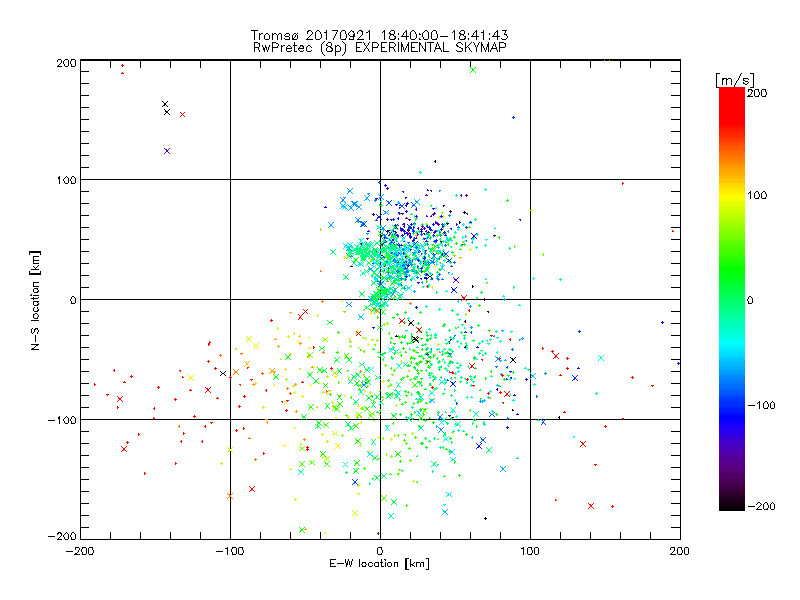The width and height of the screenshot is (800, 600).
Task: Click the y-axis tick label "-200"
Action: [x=62, y=537]
